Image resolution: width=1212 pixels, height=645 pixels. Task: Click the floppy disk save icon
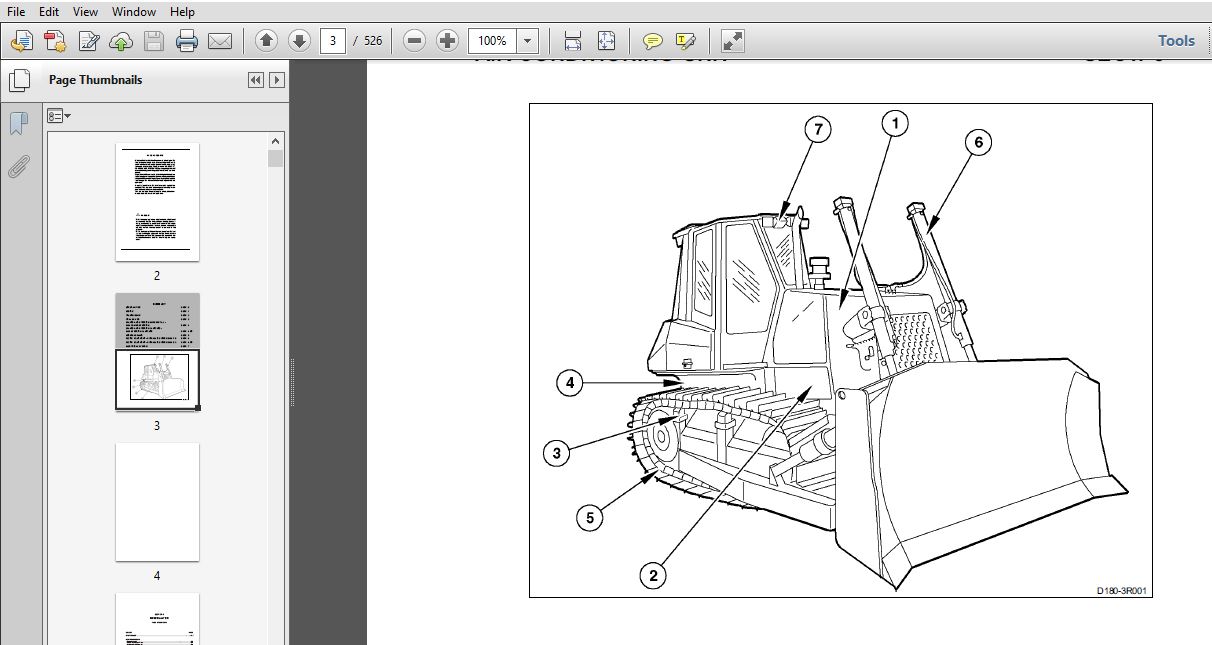[x=154, y=41]
